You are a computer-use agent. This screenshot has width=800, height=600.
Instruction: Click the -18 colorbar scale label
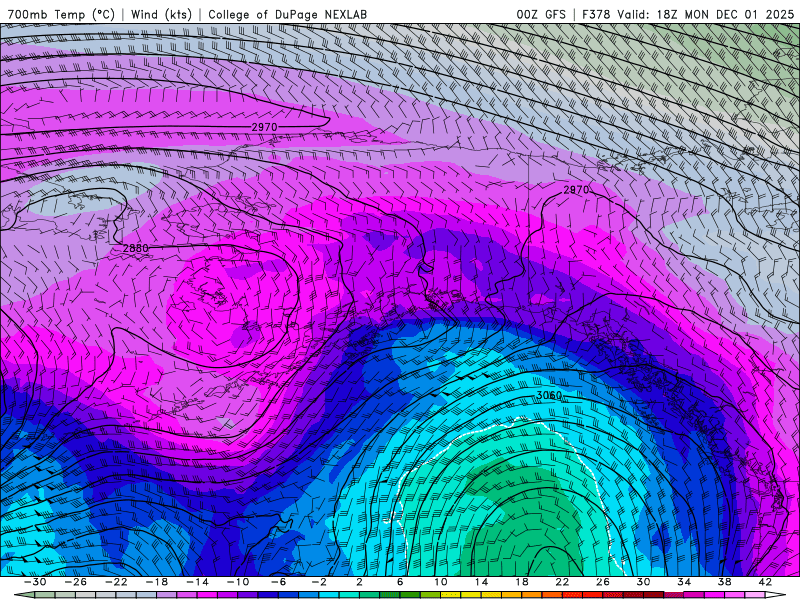point(157,582)
